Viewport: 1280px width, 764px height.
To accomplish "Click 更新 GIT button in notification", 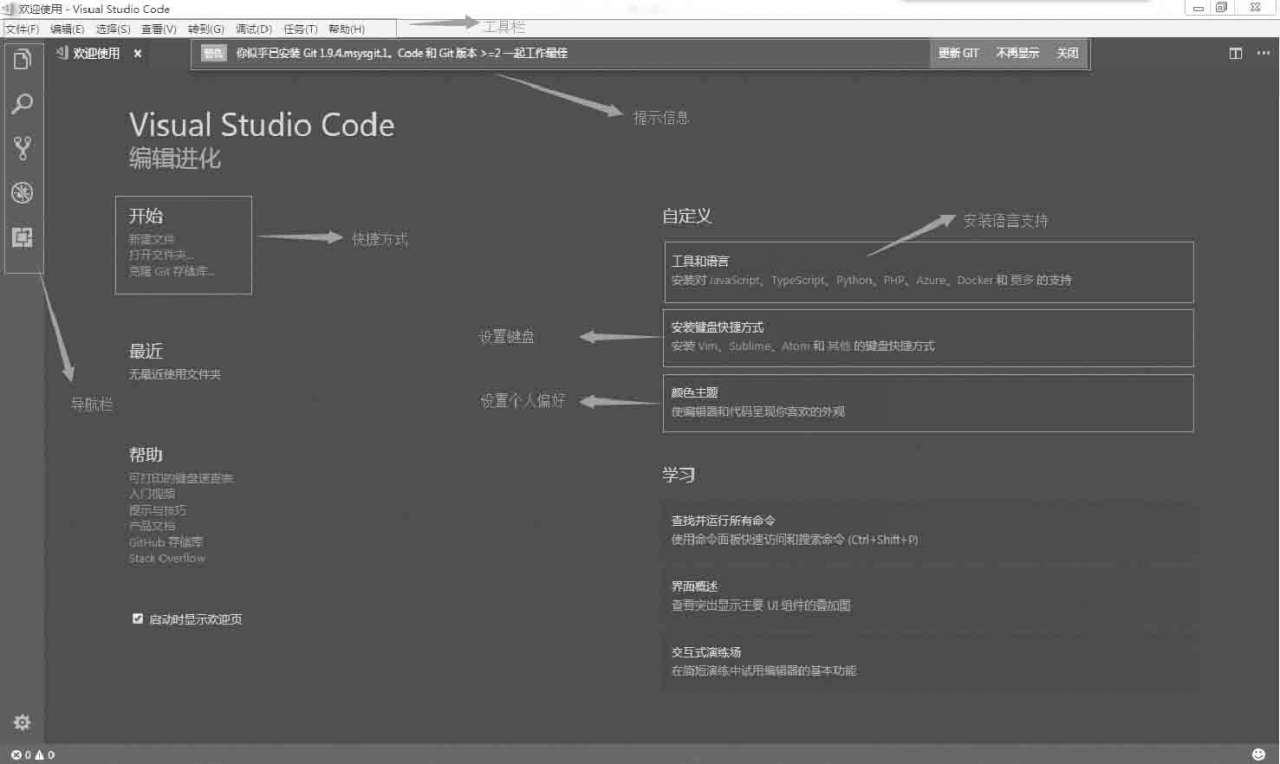I will coord(958,53).
